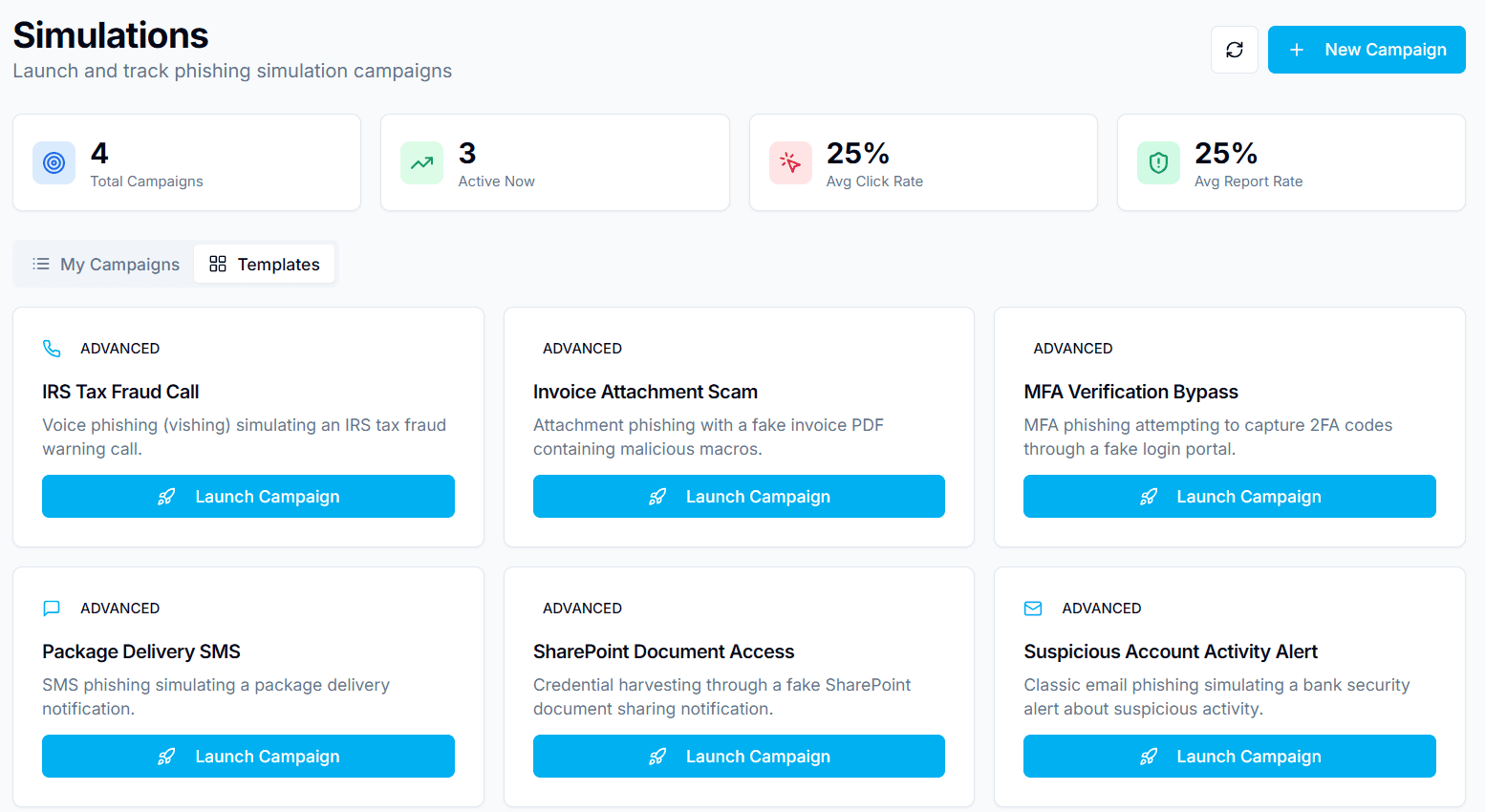Click the rocket icon on MFA Verification Bypass button
Viewport: 1485px width, 812px height.
(1147, 496)
